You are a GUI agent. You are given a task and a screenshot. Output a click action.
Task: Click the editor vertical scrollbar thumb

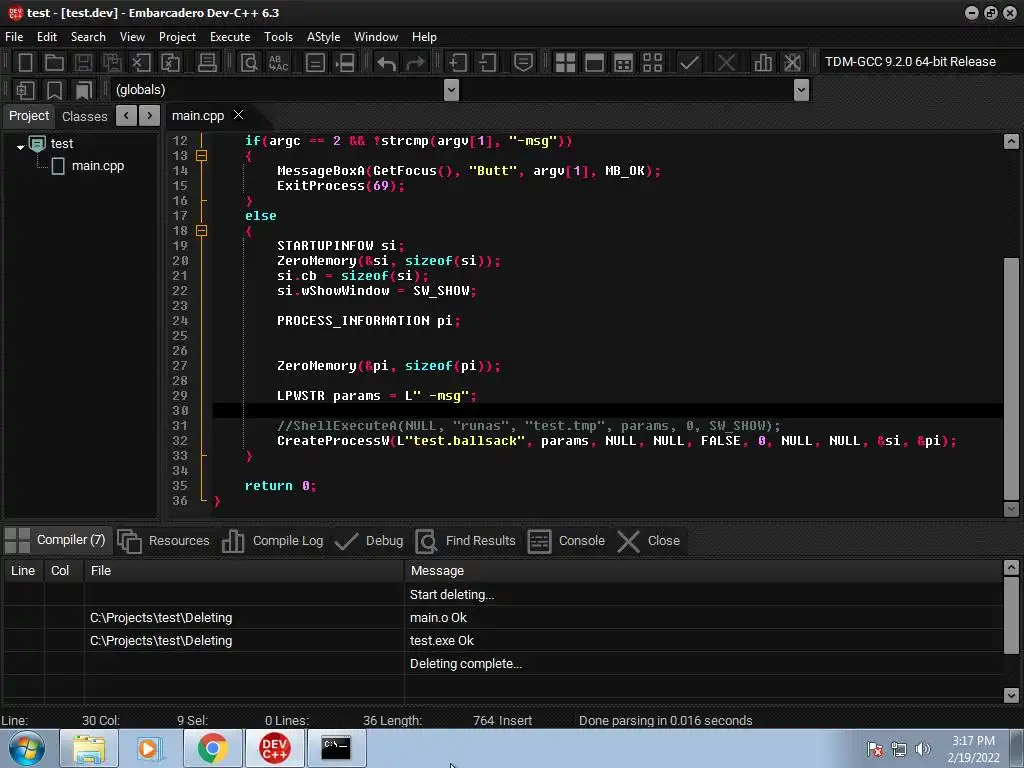(x=1011, y=378)
